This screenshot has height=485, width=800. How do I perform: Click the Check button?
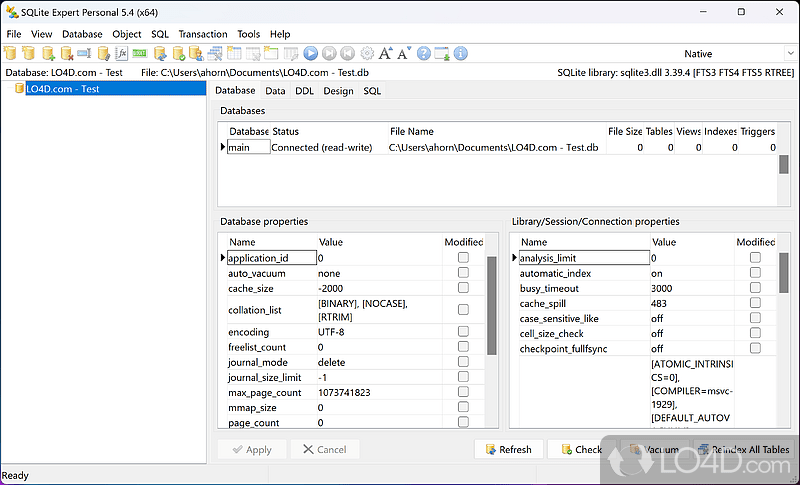582,449
